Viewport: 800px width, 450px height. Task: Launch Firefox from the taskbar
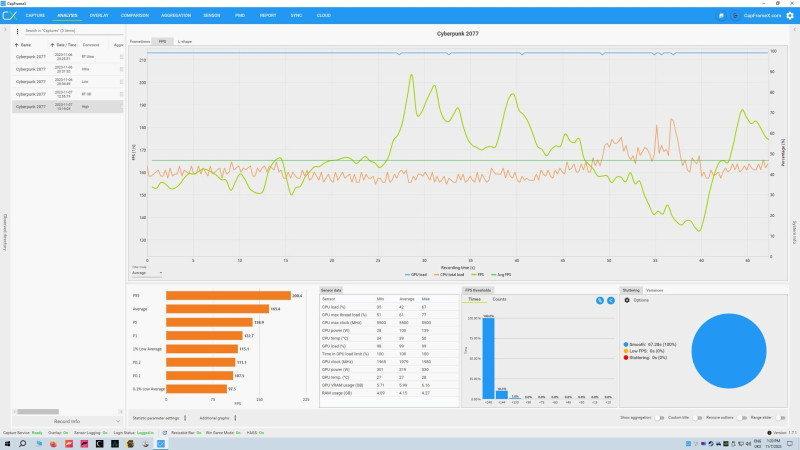[53, 444]
